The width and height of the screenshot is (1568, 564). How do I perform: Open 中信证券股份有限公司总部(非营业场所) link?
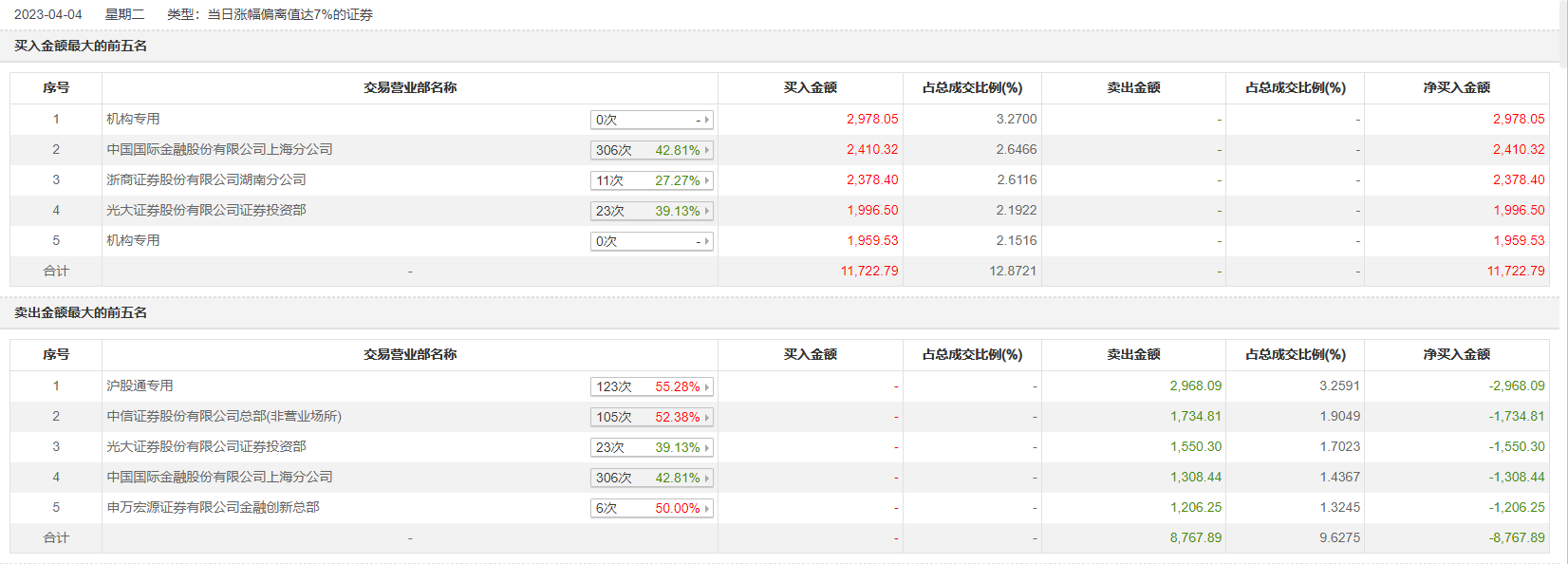point(224,416)
